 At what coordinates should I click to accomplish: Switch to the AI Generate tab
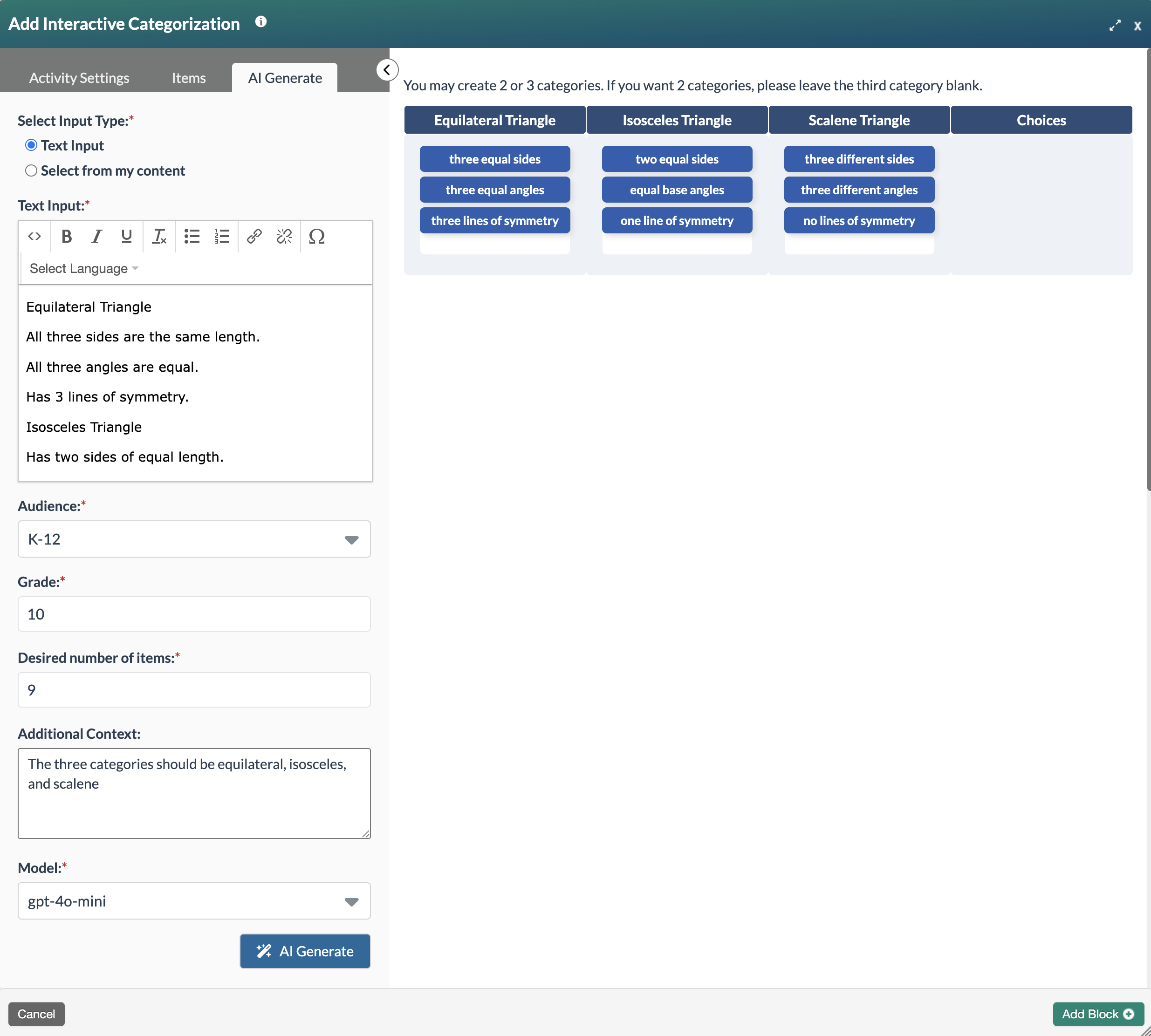(285, 77)
